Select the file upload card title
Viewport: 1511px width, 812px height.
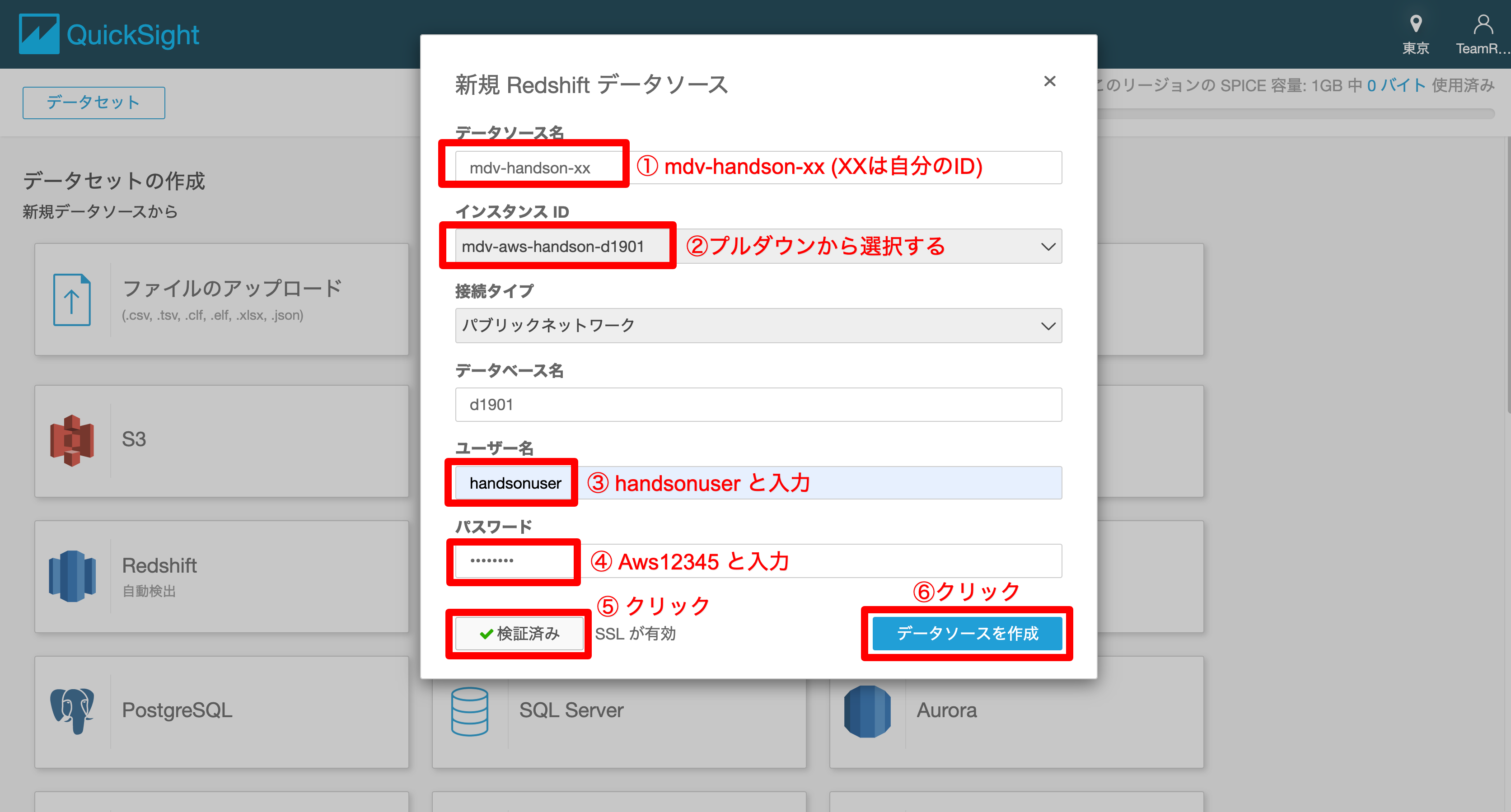(232, 289)
